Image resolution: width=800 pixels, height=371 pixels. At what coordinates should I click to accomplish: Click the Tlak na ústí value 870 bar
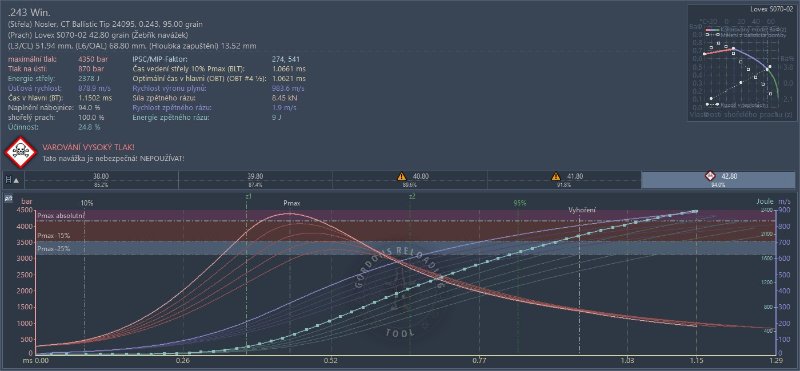tap(92, 68)
